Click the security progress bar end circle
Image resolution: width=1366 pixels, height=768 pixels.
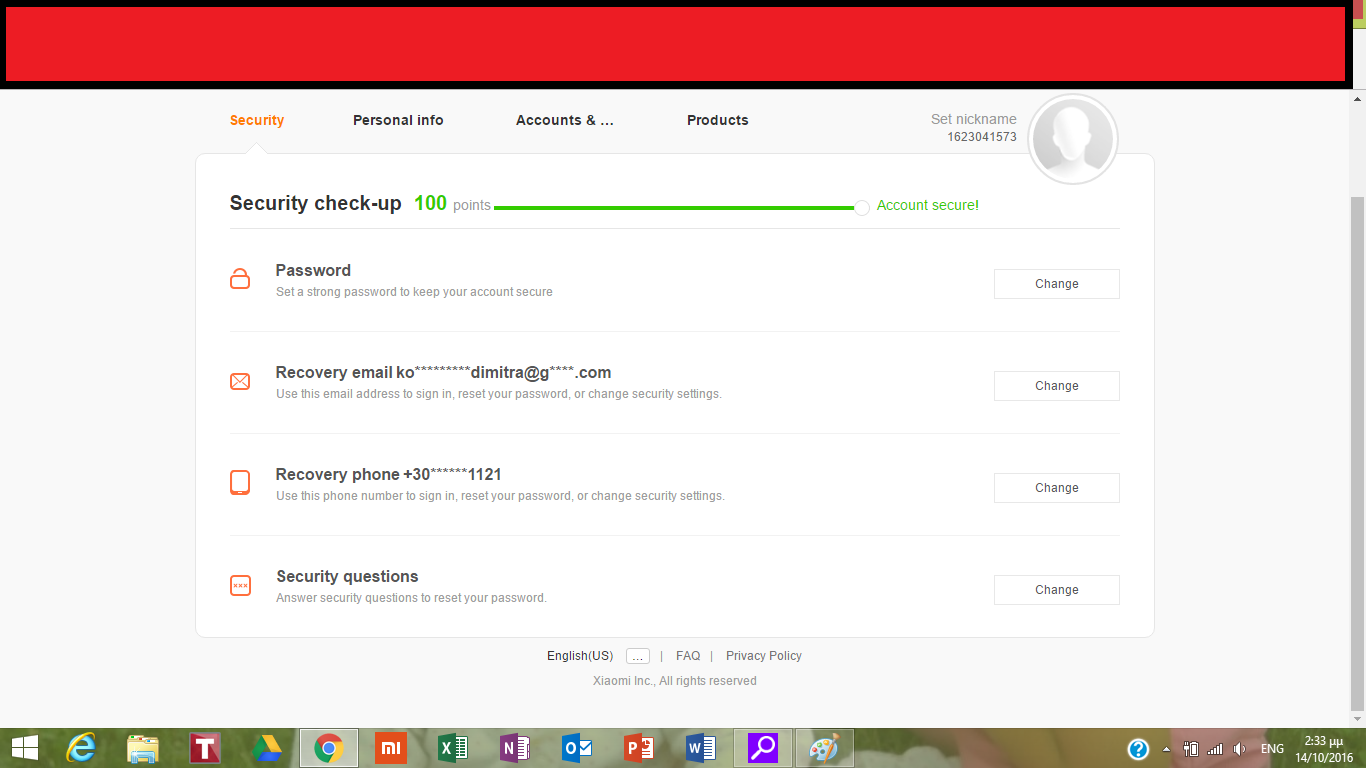point(862,208)
